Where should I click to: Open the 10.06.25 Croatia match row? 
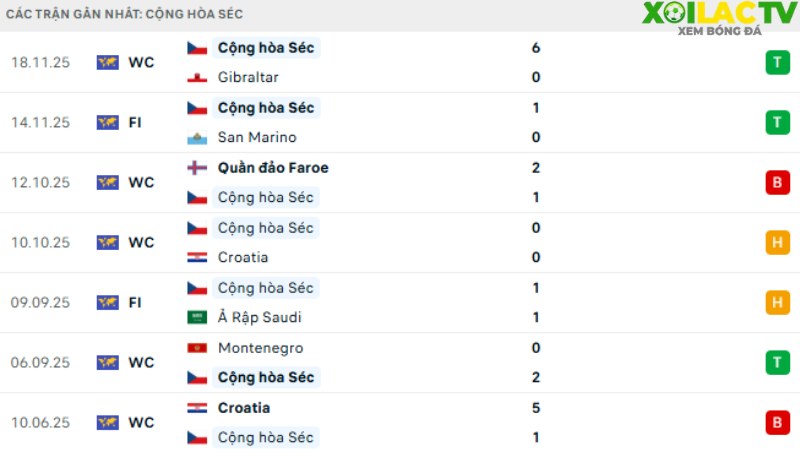(400, 423)
